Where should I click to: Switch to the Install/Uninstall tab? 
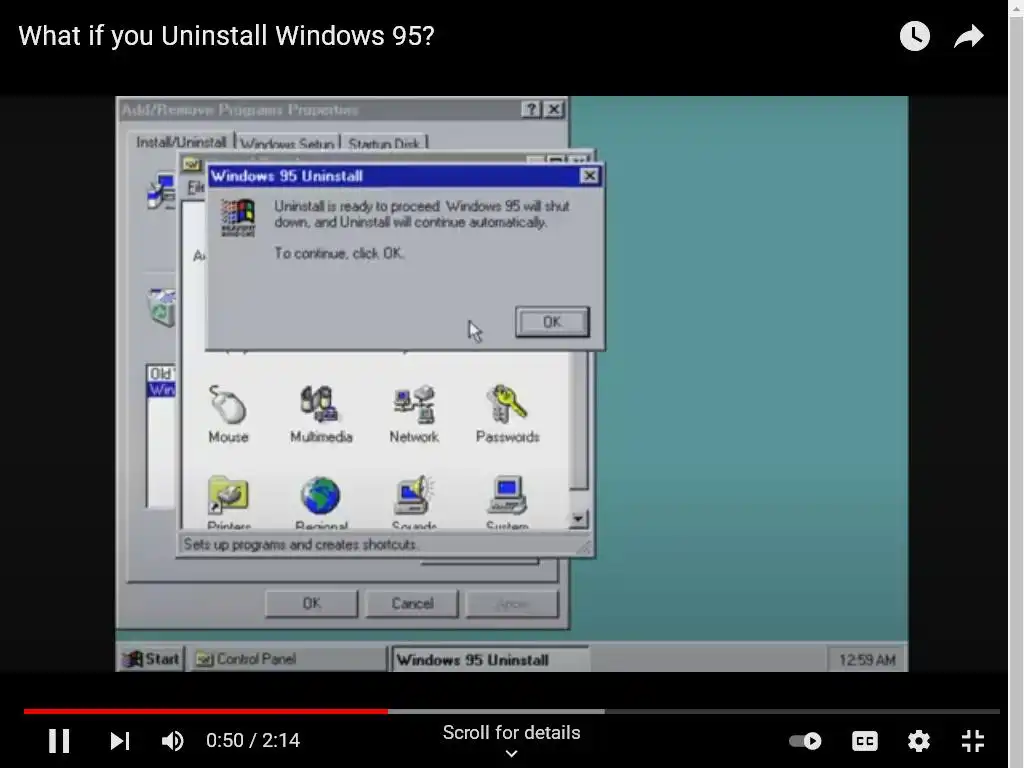pos(181,142)
